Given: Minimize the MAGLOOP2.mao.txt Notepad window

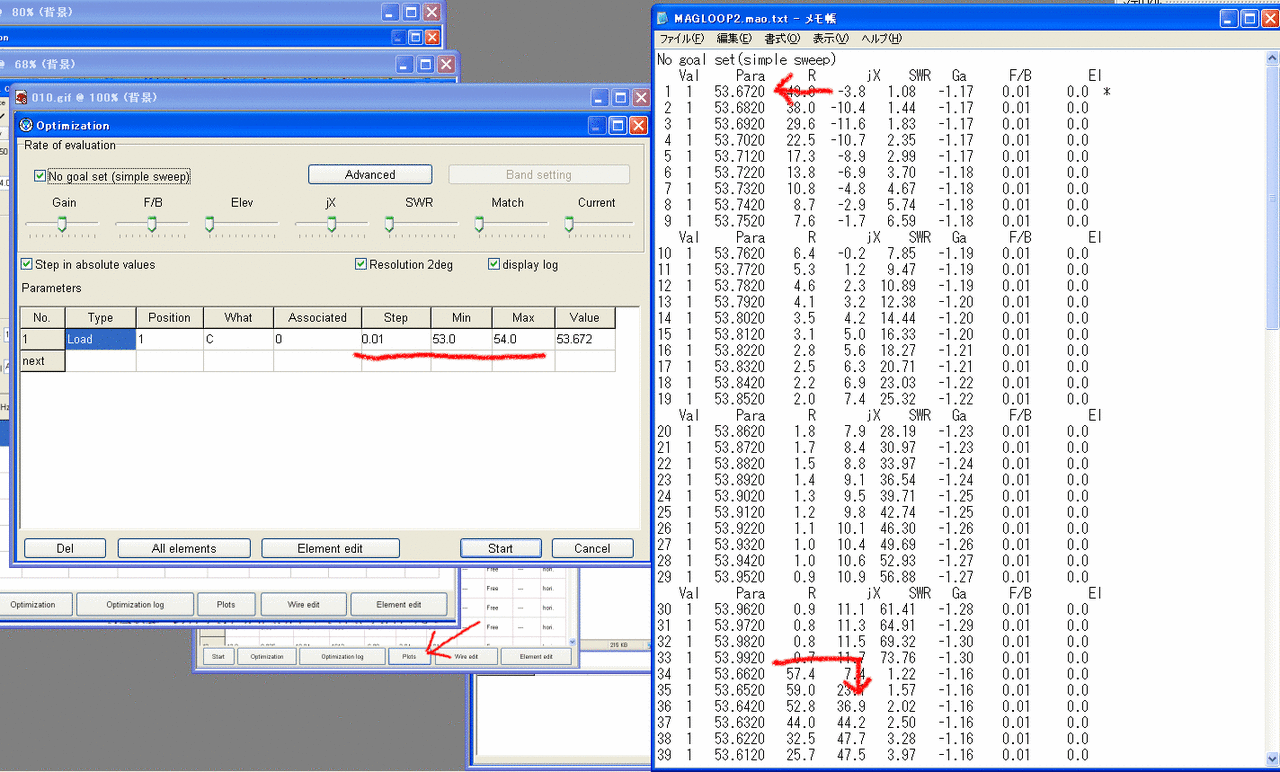Looking at the screenshot, I should click(1230, 19).
